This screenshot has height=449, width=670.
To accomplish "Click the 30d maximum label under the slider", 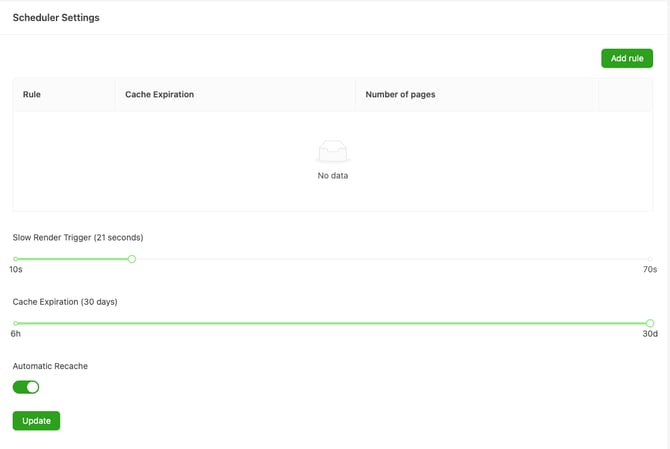I will point(650,334).
